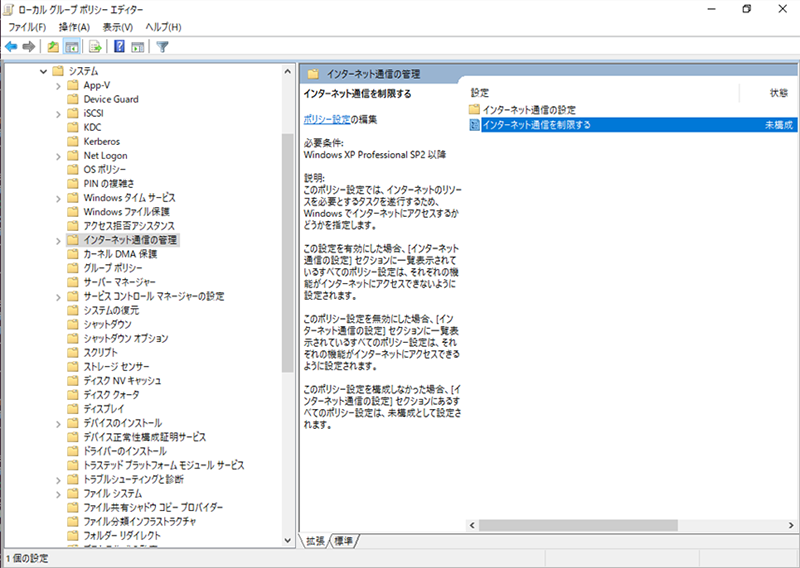
Task: Select ディスプレイ folder
Action: tap(104, 409)
